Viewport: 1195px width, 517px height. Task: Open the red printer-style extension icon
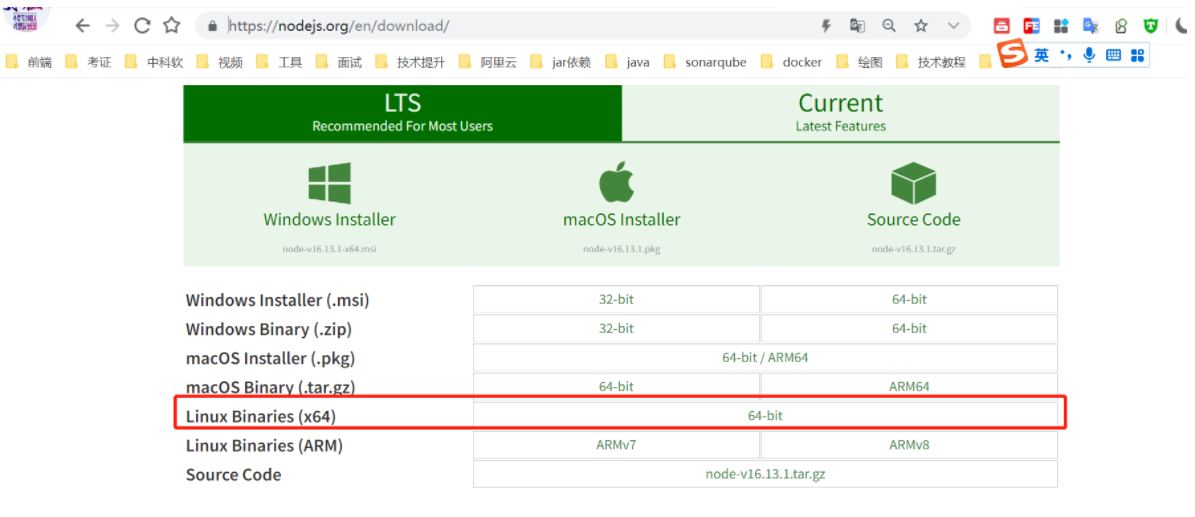click(1001, 26)
